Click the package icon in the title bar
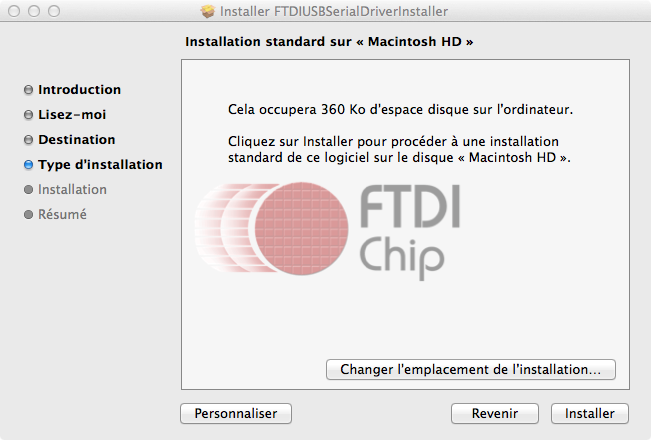The width and height of the screenshot is (651, 440). 208,12
